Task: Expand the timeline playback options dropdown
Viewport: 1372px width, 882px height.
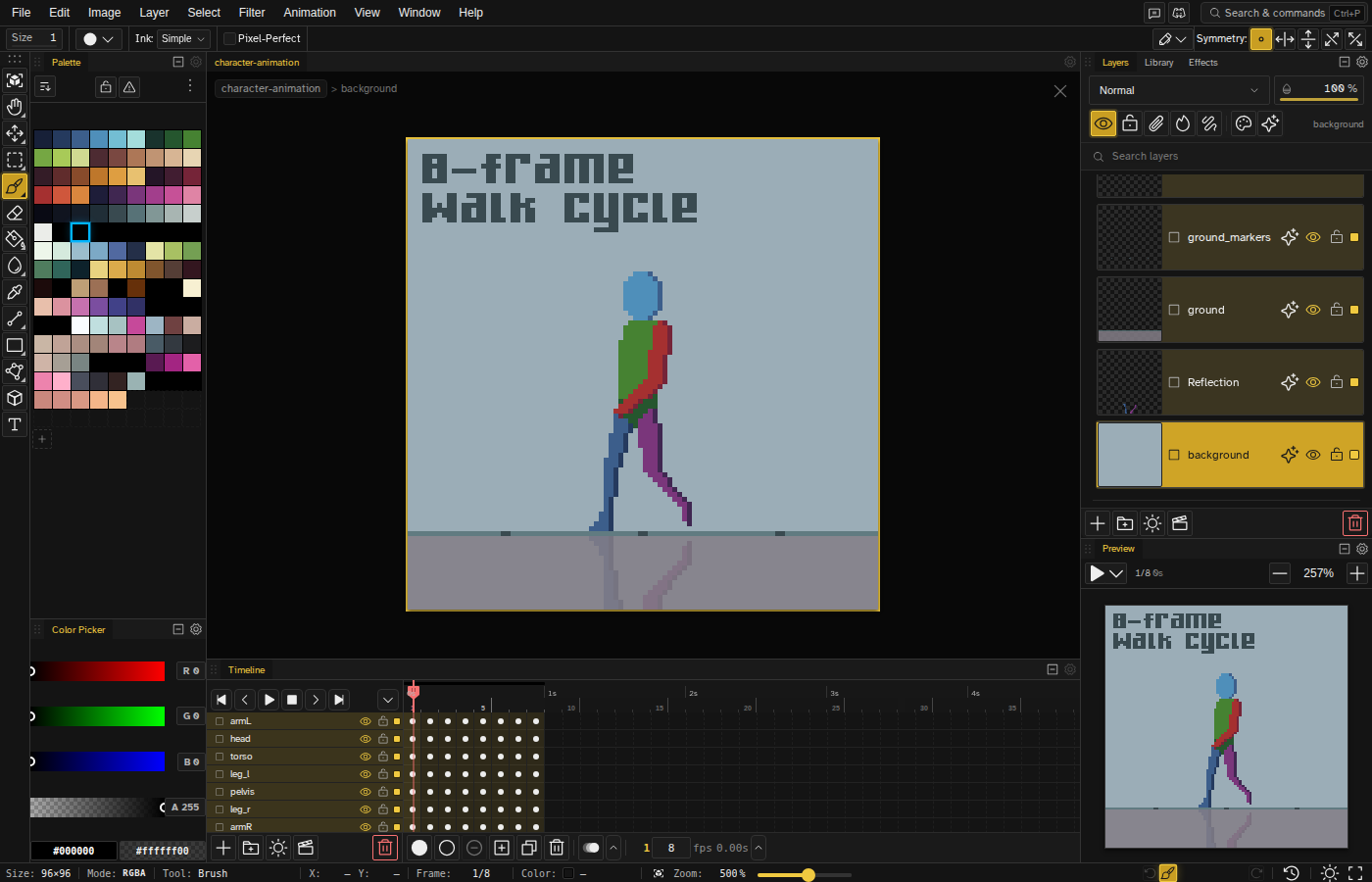Action: [388, 700]
